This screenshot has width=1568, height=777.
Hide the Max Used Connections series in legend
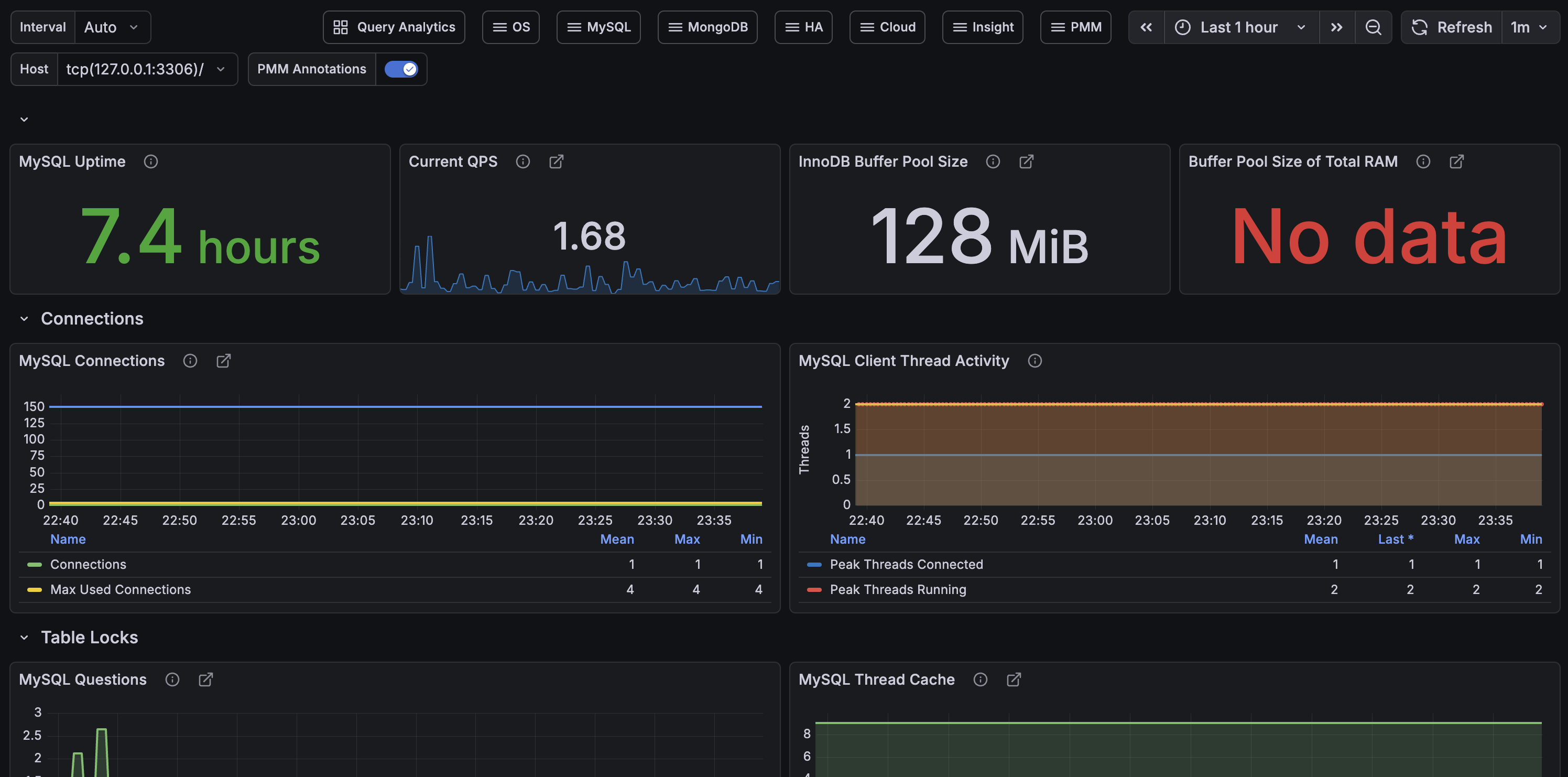(119, 589)
